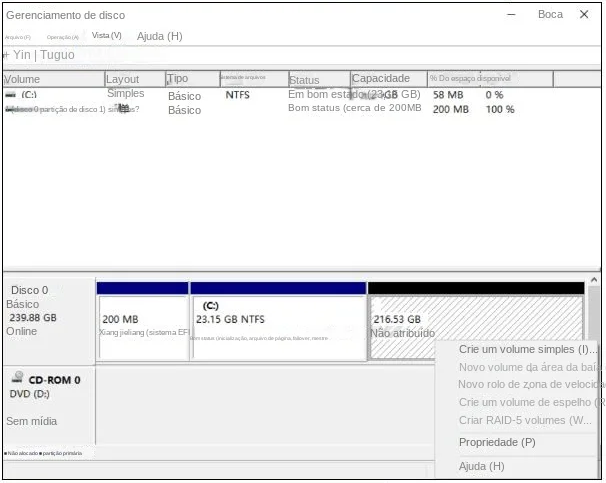Open the Arquivo (F) menu
Screen dimensions: 606x483
18,37
